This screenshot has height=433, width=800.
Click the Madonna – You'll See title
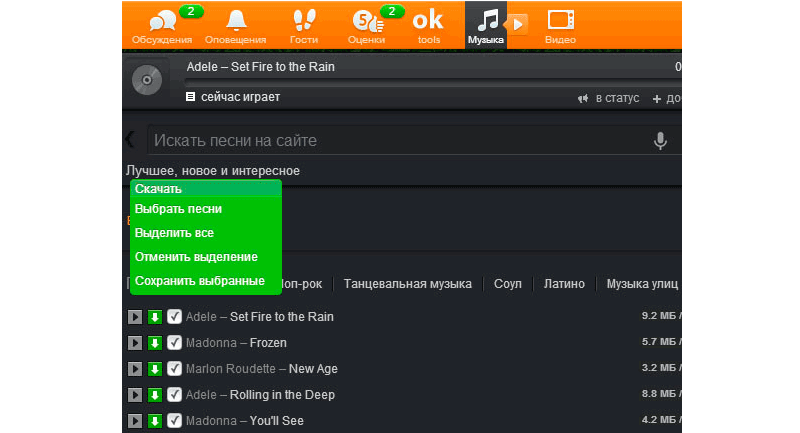click(x=244, y=421)
